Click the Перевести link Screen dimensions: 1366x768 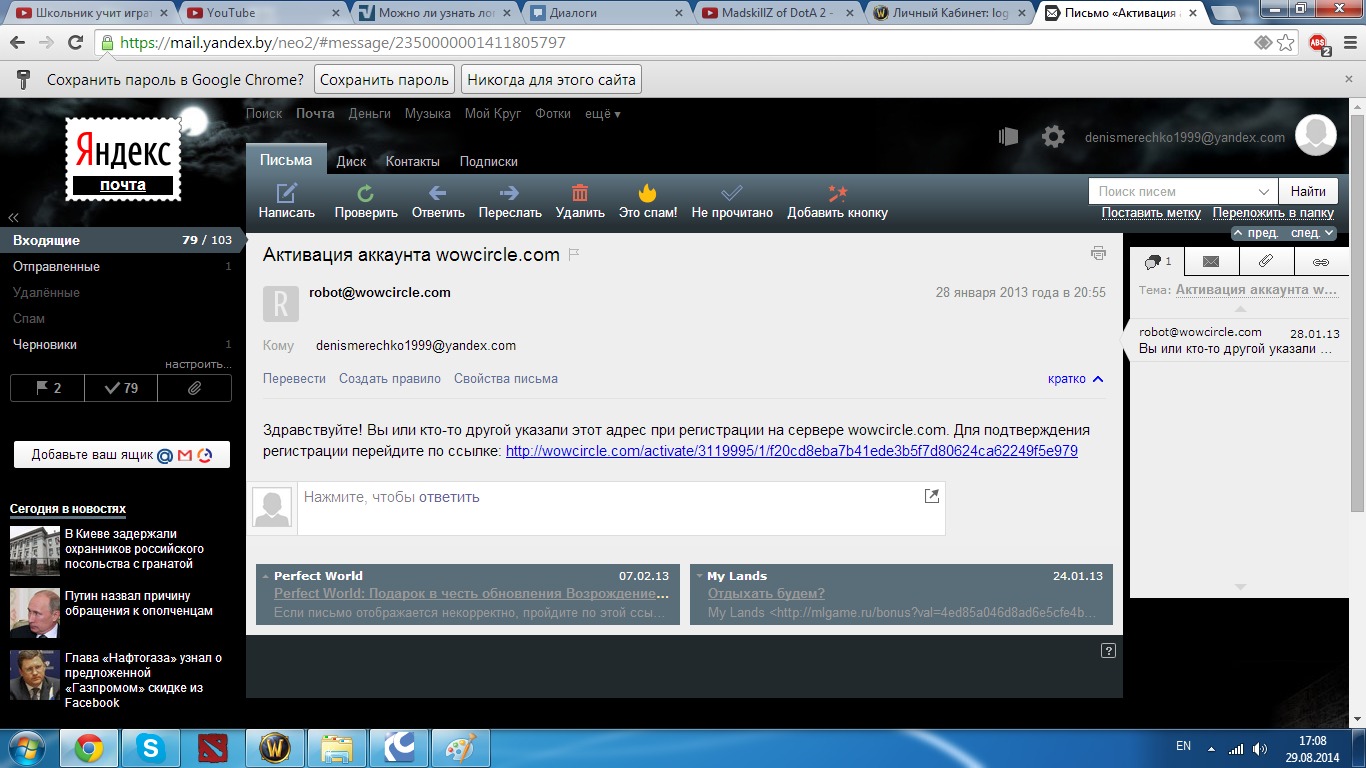pyautogui.click(x=294, y=379)
